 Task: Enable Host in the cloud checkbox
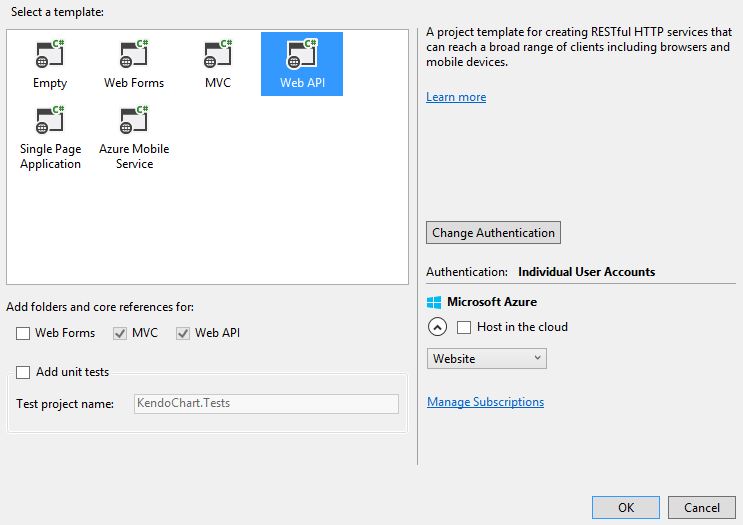tap(464, 327)
